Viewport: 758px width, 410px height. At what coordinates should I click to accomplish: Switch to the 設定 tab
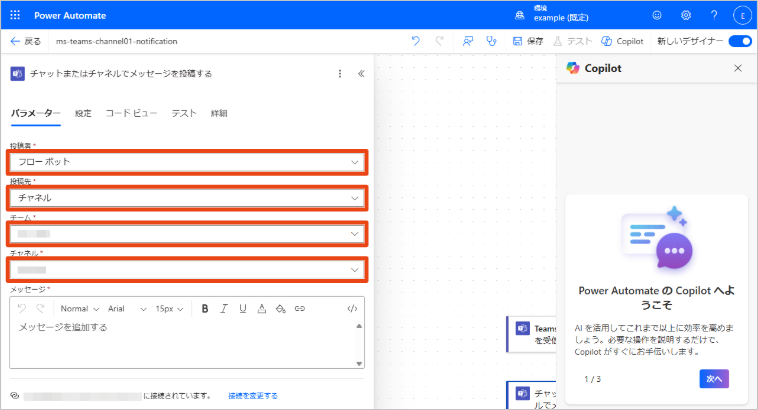(x=83, y=113)
